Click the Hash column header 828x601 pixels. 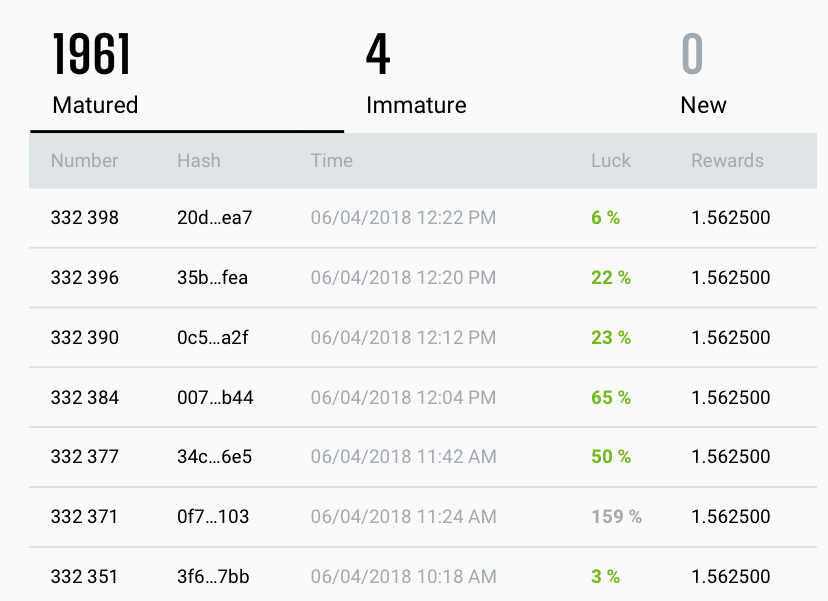click(199, 160)
